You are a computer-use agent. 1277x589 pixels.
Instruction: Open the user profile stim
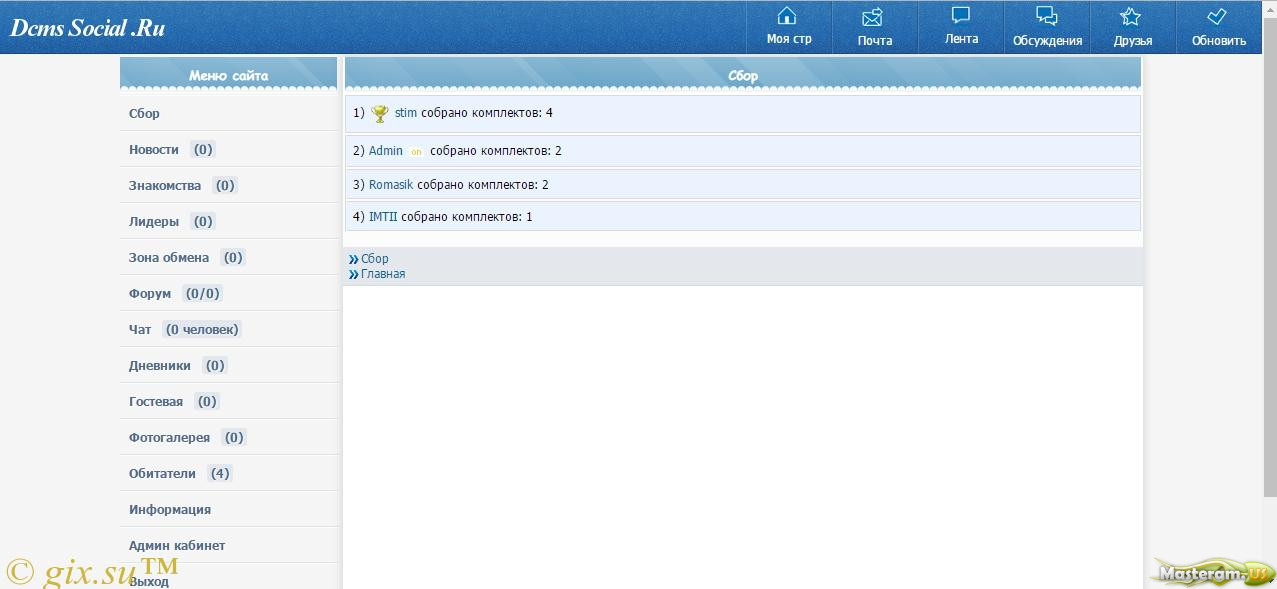406,113
